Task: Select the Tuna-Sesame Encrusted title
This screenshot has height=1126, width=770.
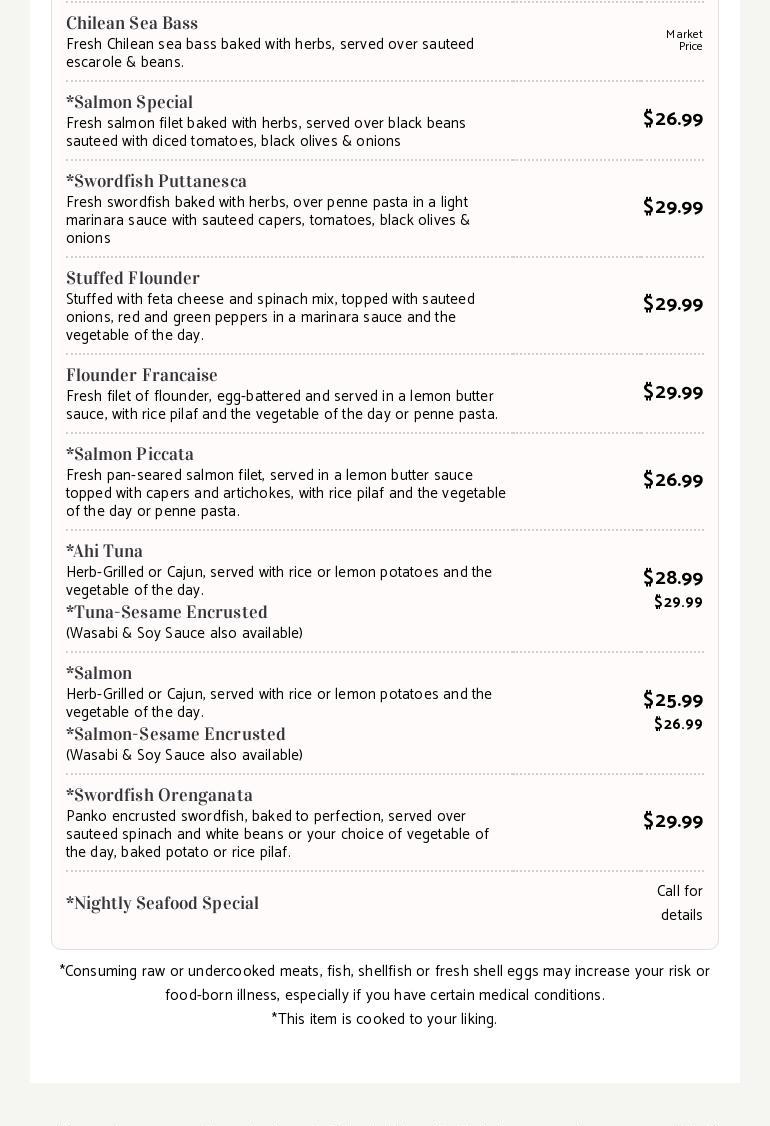Action: pyautogui.click(x=167, y=612)
